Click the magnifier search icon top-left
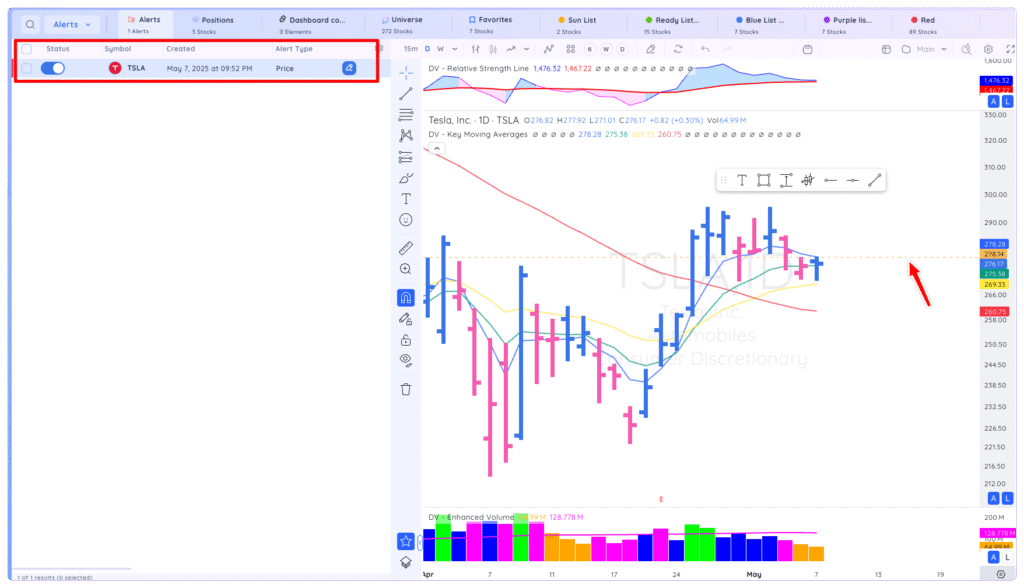 30,25
